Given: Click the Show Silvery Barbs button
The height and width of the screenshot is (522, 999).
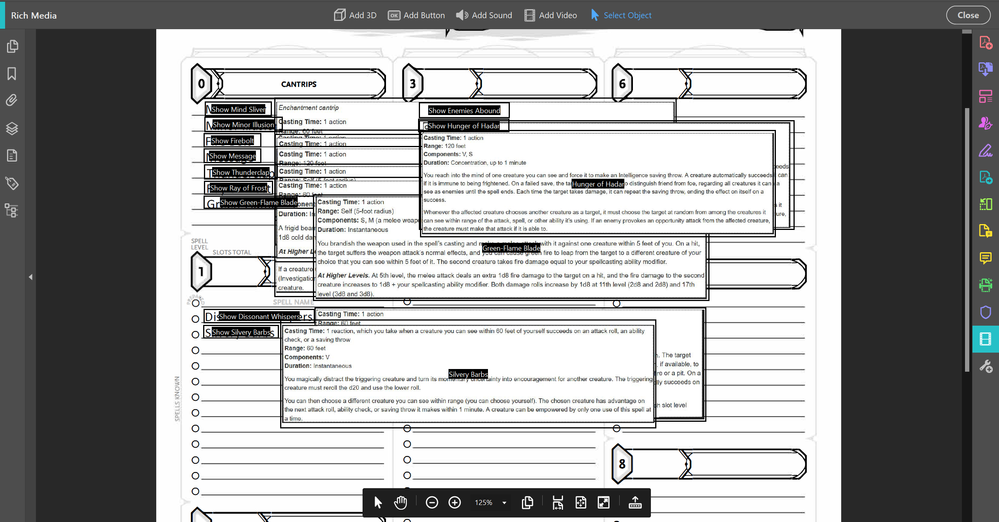Looking at the screenshot, I should click(241, 332).
